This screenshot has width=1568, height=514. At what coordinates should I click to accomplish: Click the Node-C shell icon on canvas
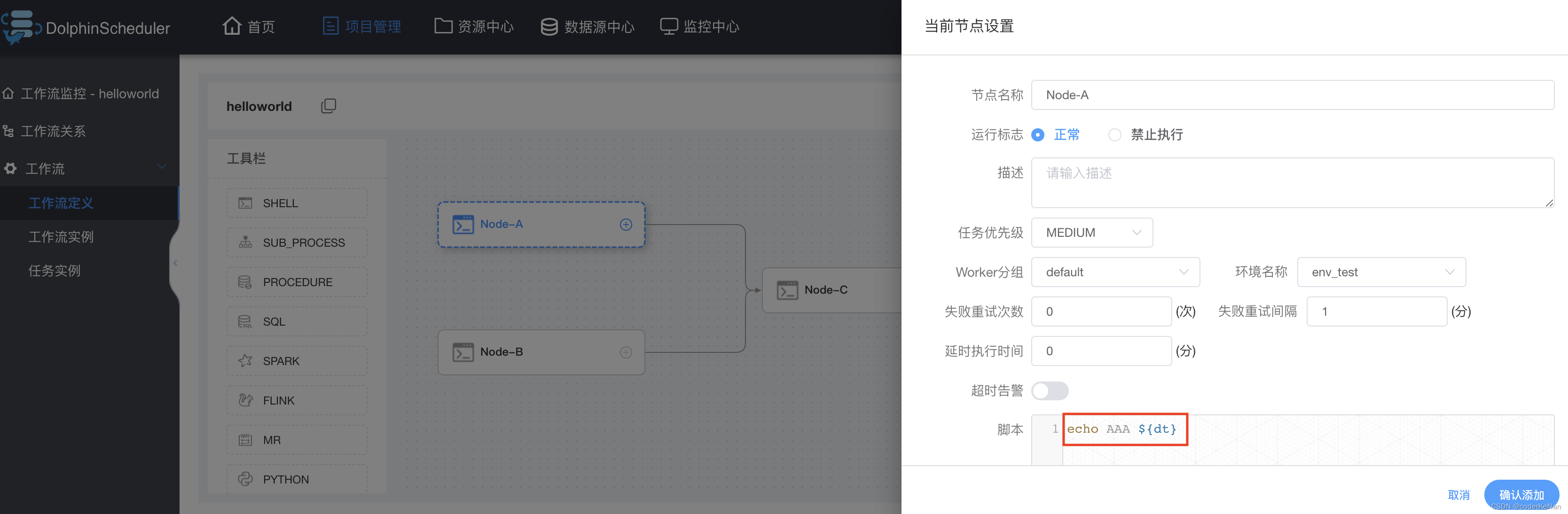click(788, 290)
